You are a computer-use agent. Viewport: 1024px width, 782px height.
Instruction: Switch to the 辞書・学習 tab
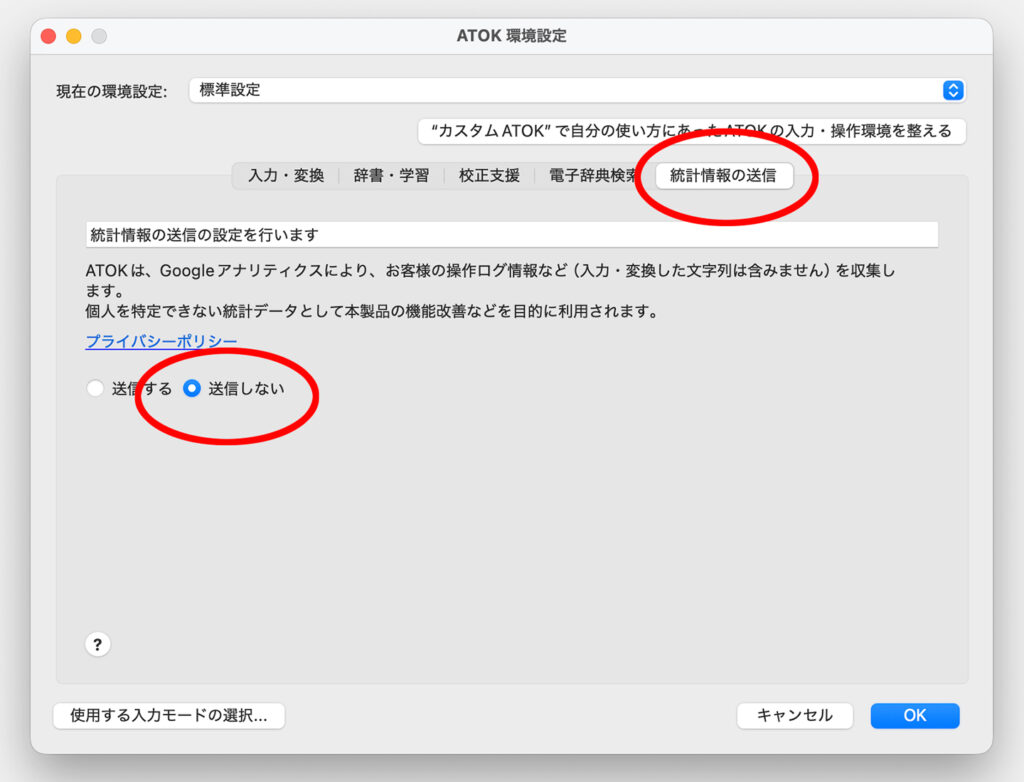391,176
